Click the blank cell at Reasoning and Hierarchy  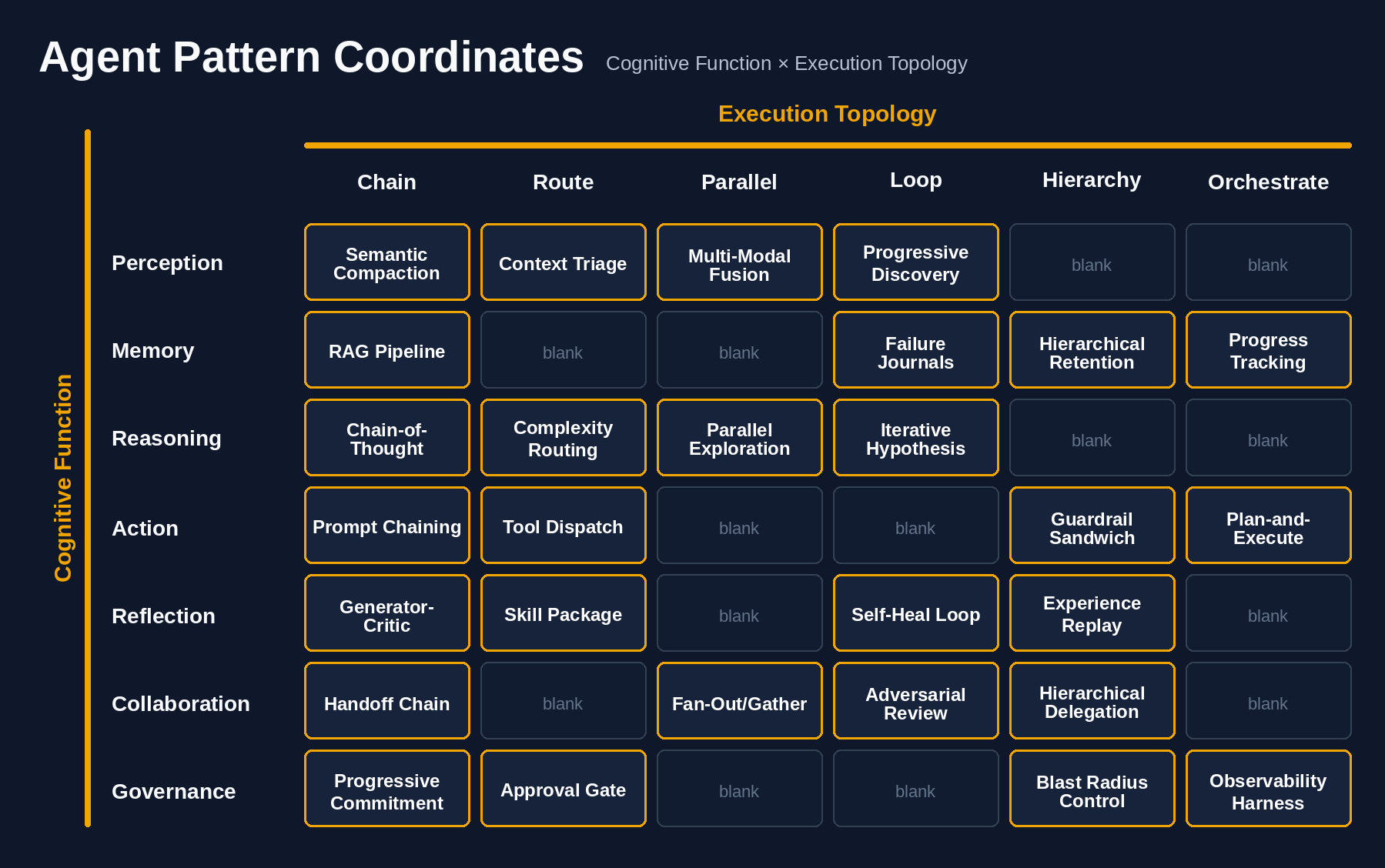point(1092,438)
